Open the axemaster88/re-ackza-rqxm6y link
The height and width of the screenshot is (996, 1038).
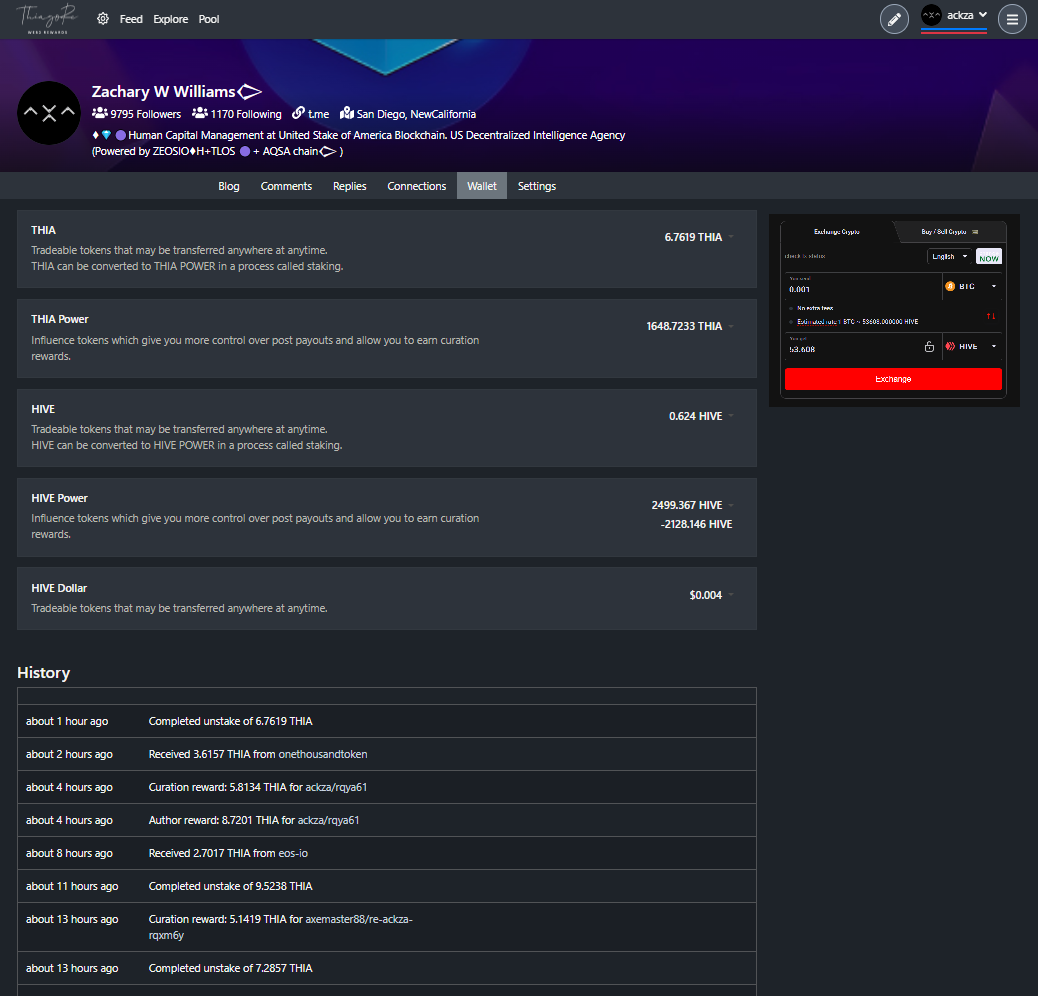[x=281, y=927]
